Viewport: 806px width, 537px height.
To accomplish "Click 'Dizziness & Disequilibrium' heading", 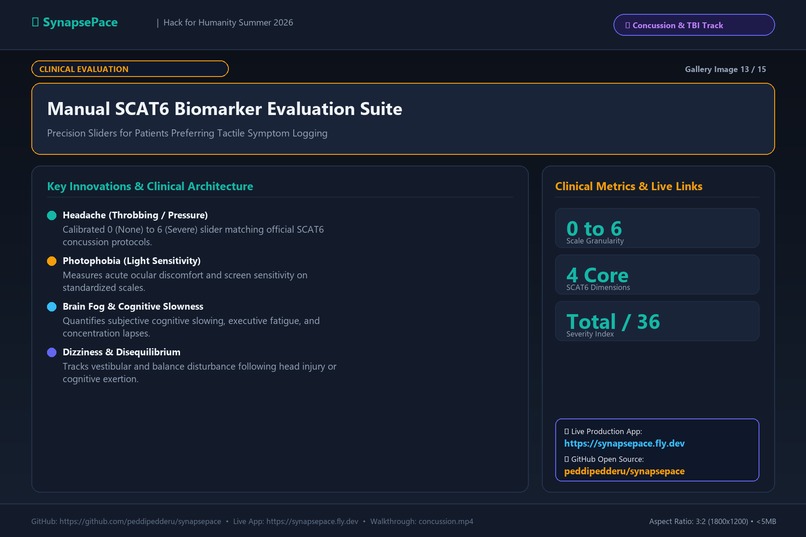I will tap(121, 353).
